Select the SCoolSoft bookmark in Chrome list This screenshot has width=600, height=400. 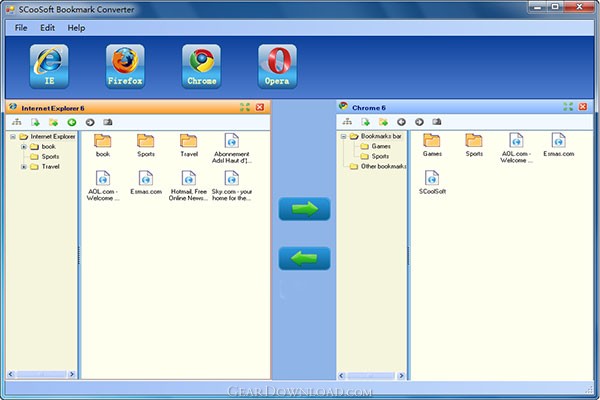432,183
